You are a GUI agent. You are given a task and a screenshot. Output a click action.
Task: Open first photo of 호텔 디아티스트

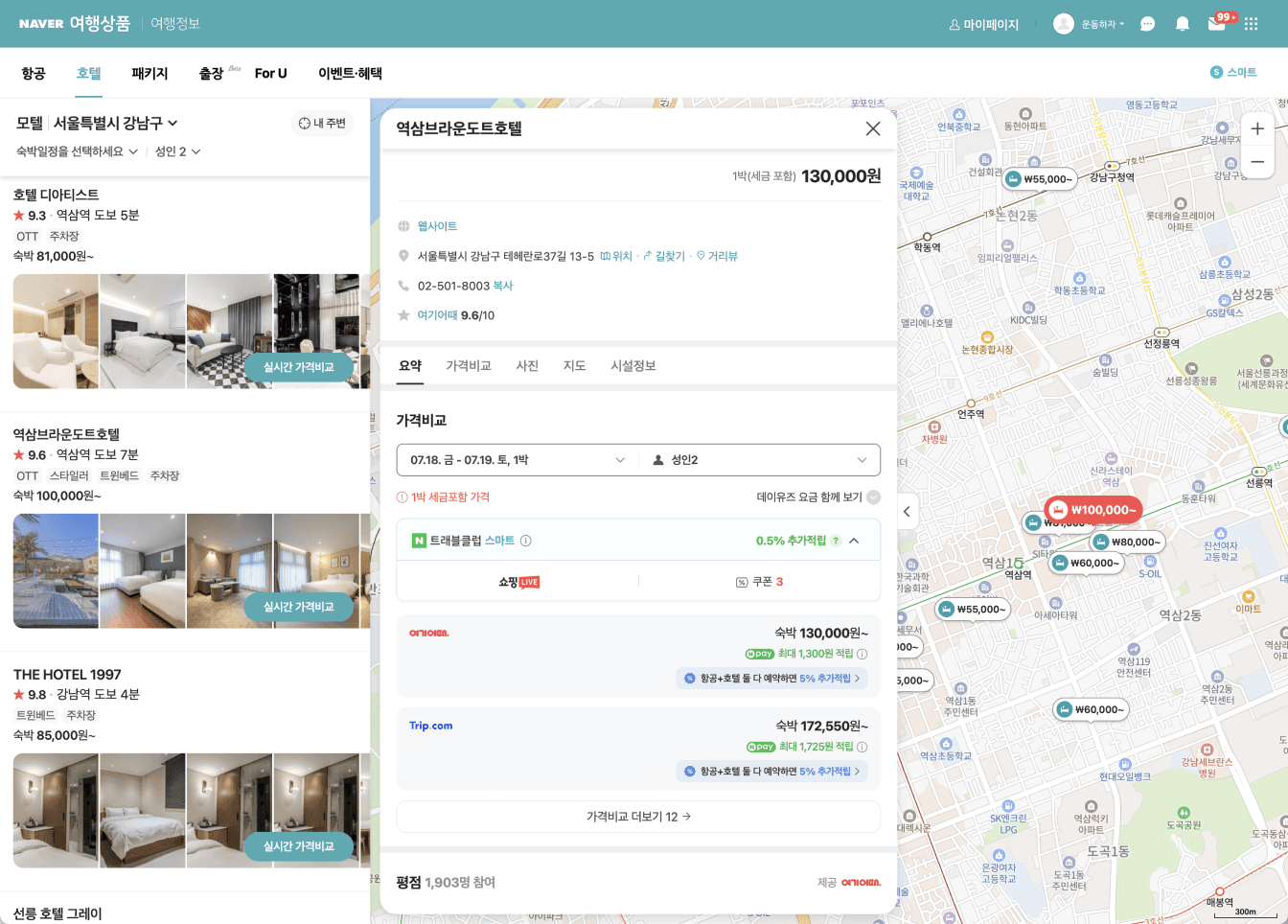56,332
